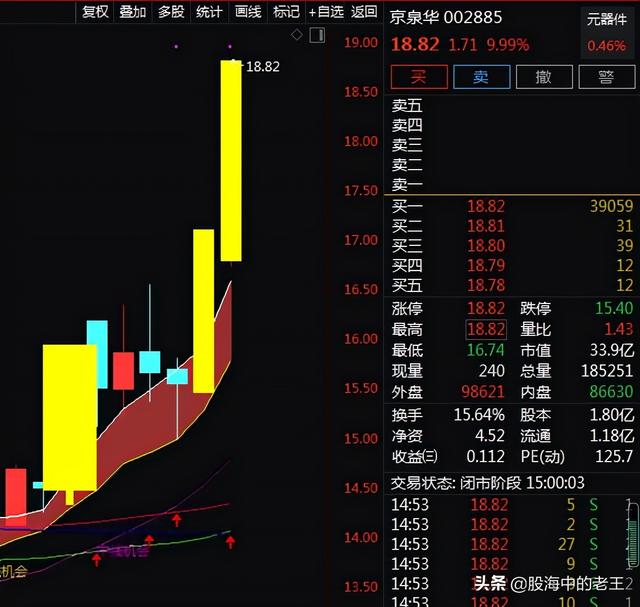Open the 多股 multi-stock view
Screen dimensions: 640x607
[171, 12]
